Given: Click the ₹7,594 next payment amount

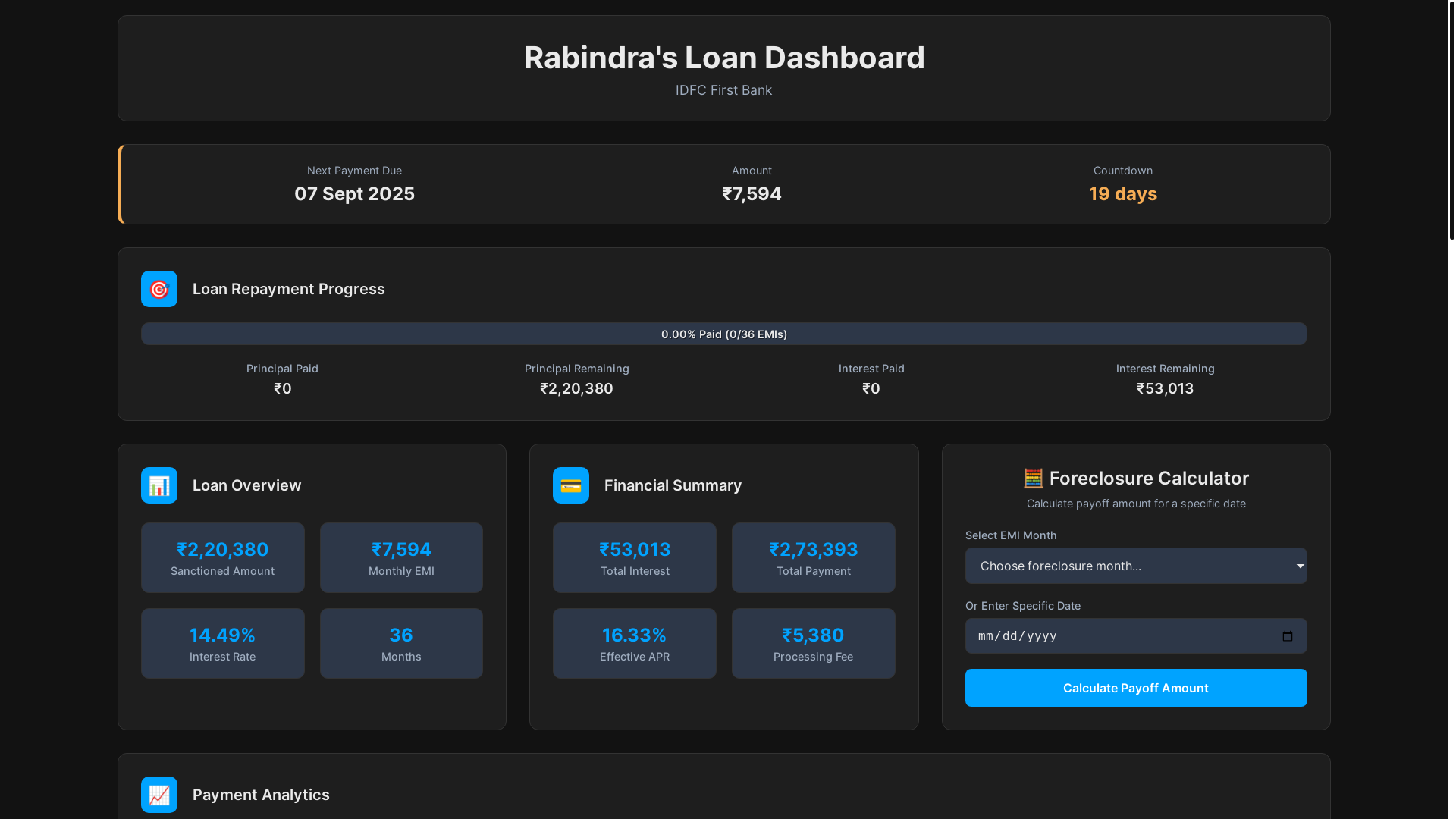Looking at the screenshot, I should click(752, 194).
